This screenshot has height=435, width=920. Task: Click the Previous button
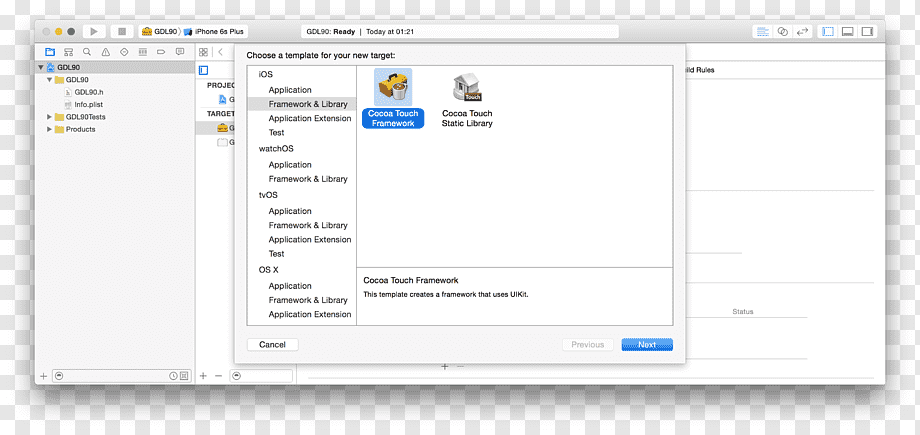tap(587, 345)
